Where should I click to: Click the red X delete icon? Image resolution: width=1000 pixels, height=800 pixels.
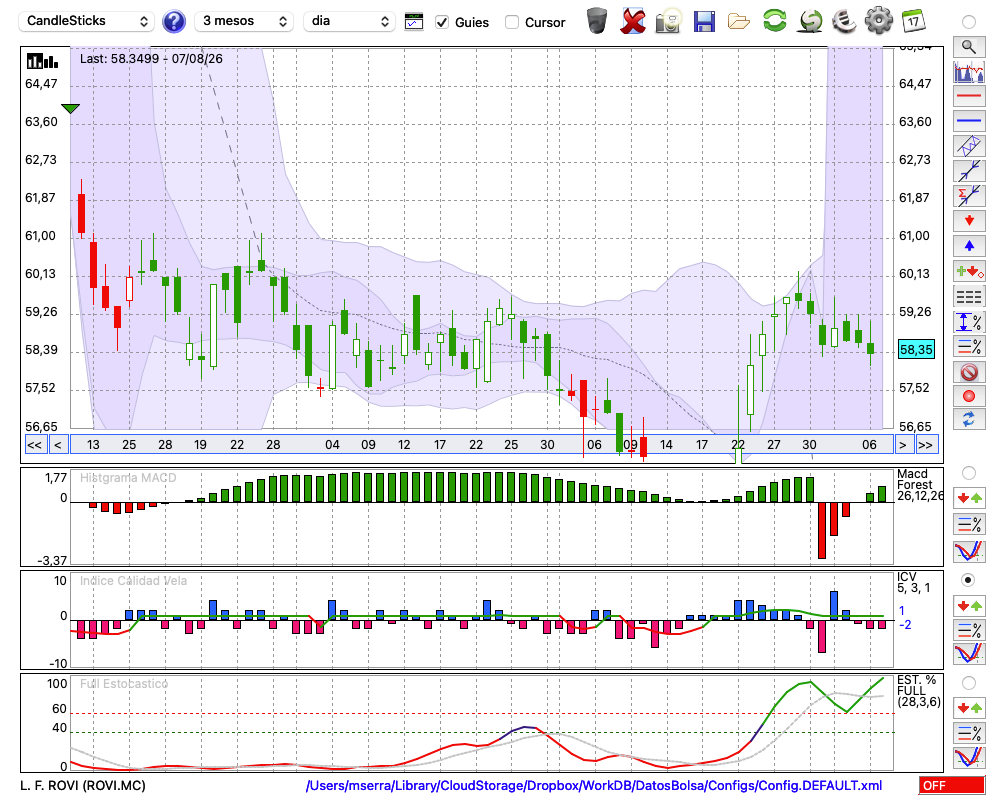tap(633, 22)
